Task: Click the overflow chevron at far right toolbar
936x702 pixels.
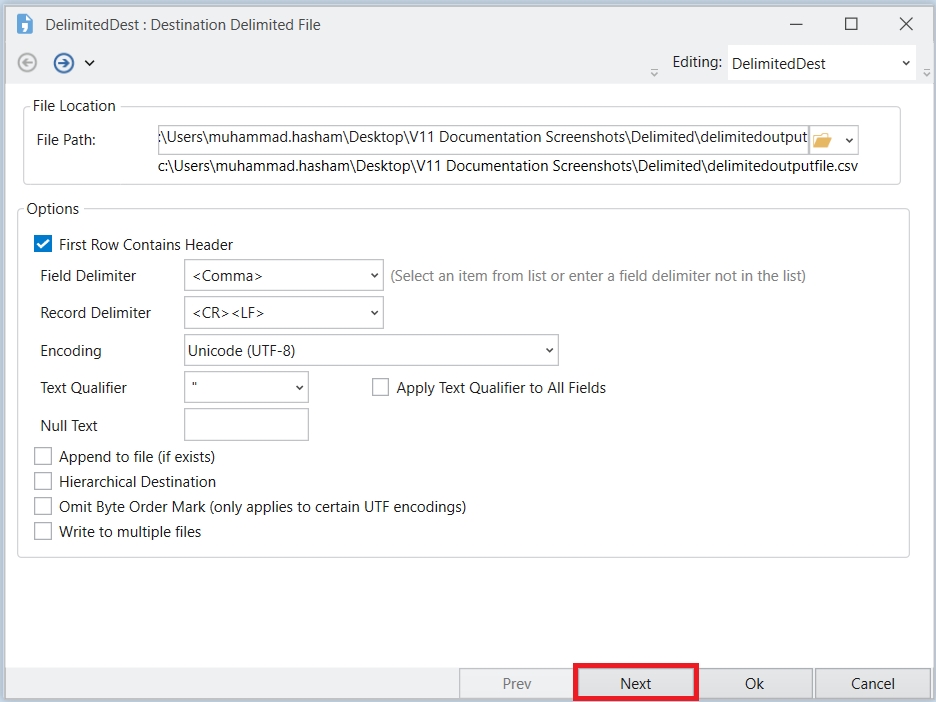Action: pyautogui.click(x=927, y=71)
